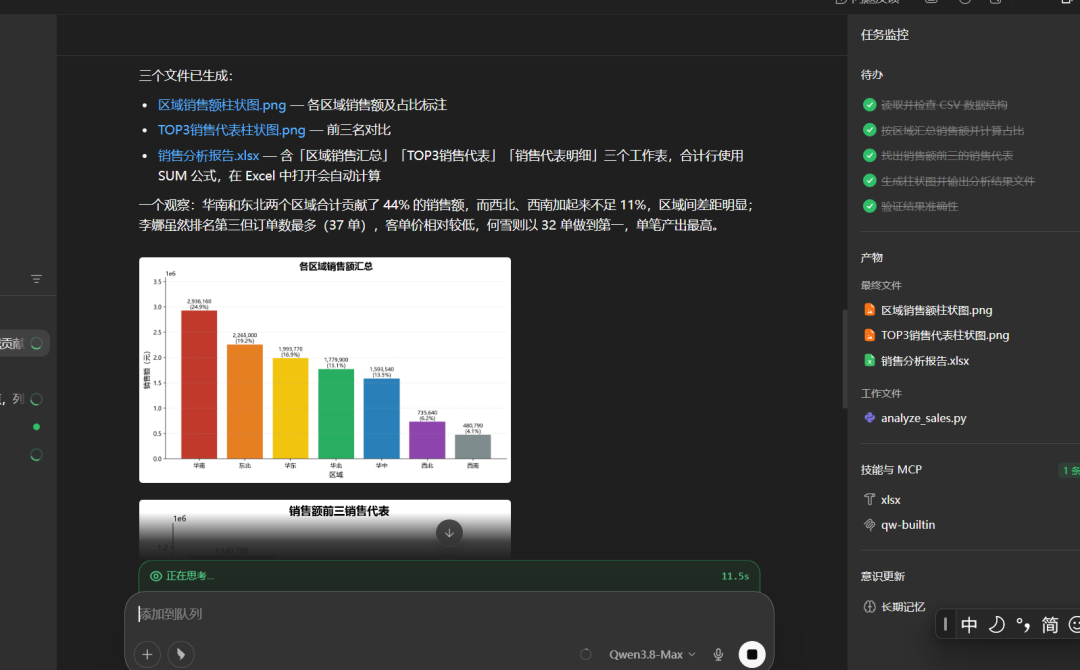The width and height of the screenshot is (1080, 670).
Task: Click the green spreadsheet icon beside 销售分析报告.xlsx
Action: [869, 360]
